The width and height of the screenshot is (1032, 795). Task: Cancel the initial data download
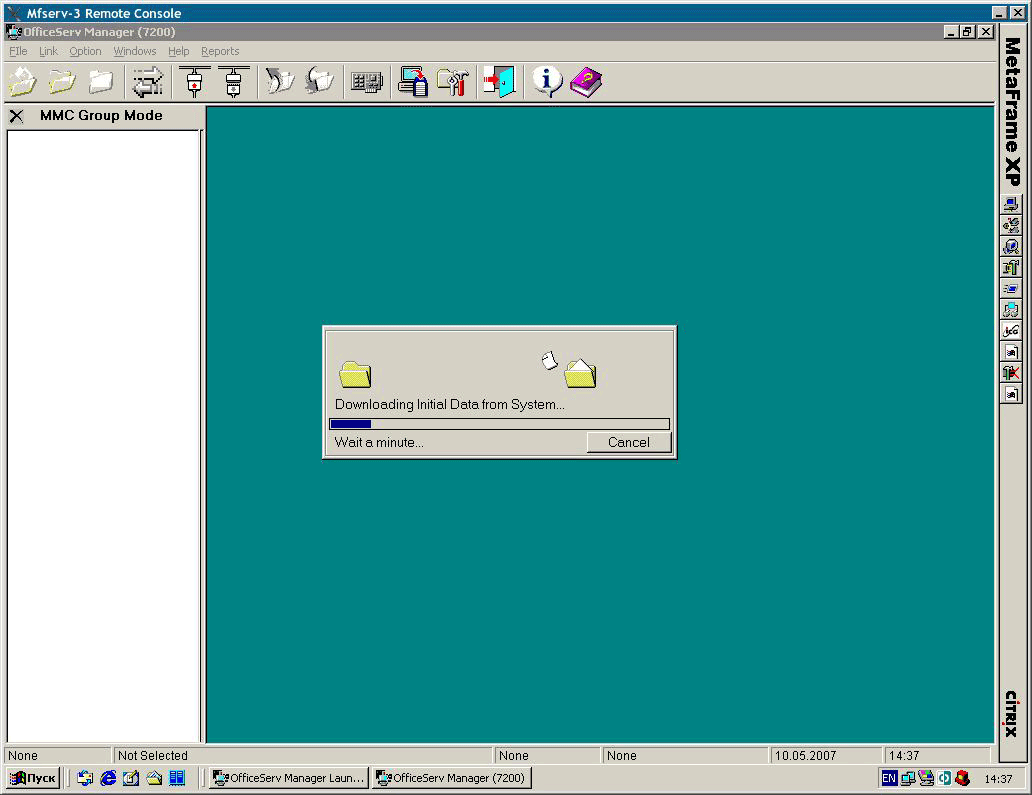click(x=629, y=442)
